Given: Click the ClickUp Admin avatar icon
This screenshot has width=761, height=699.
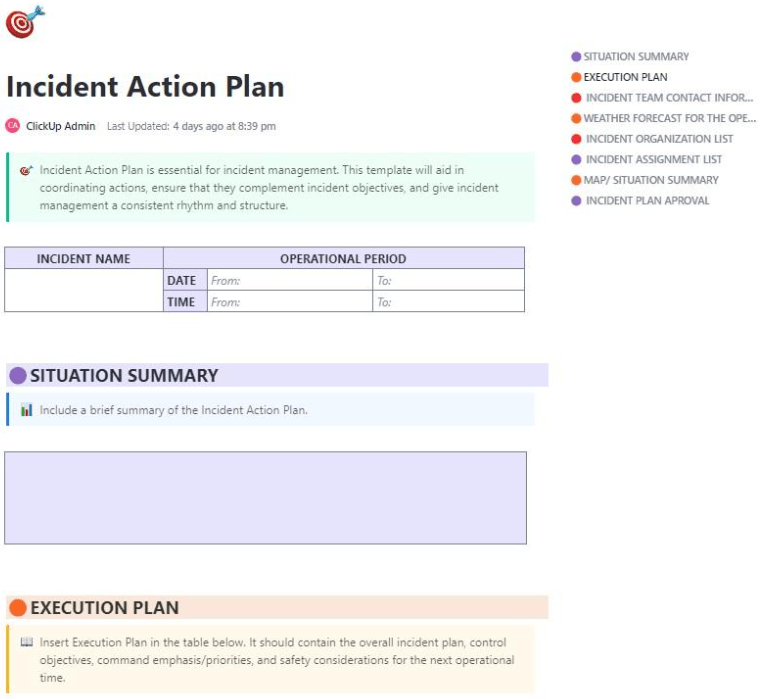Looking at the screenshot, I should pyautogui.click(x=12, y=126).
